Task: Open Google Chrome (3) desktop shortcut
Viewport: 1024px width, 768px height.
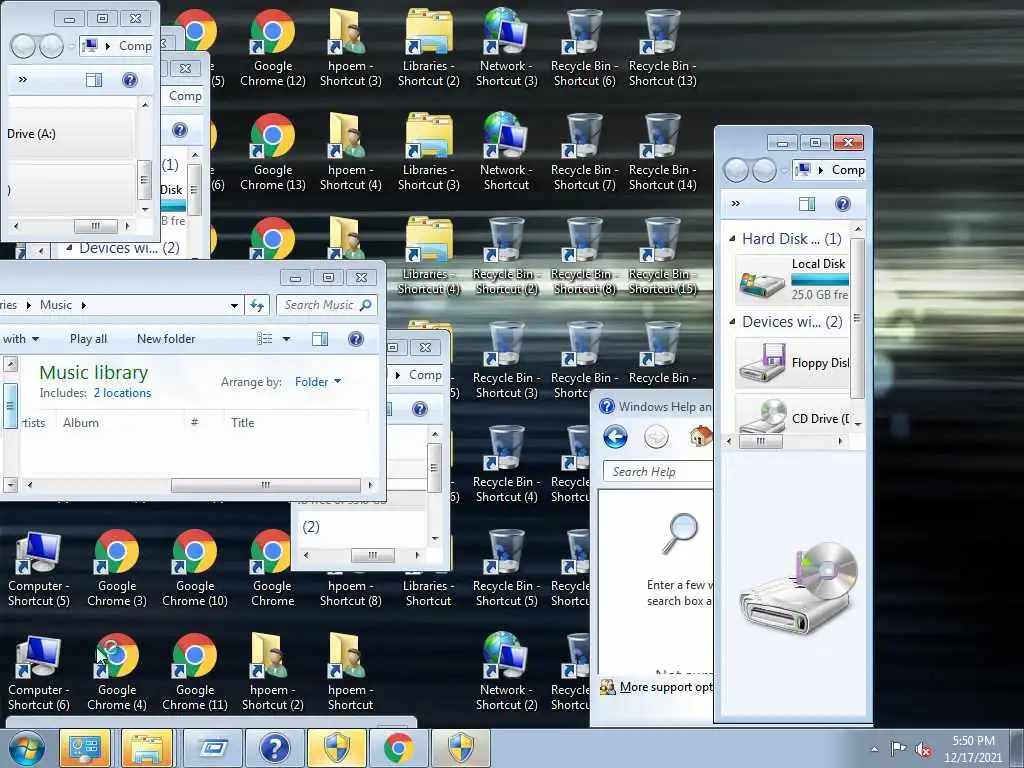Action: pyautogui.click(x=116, y=567)
